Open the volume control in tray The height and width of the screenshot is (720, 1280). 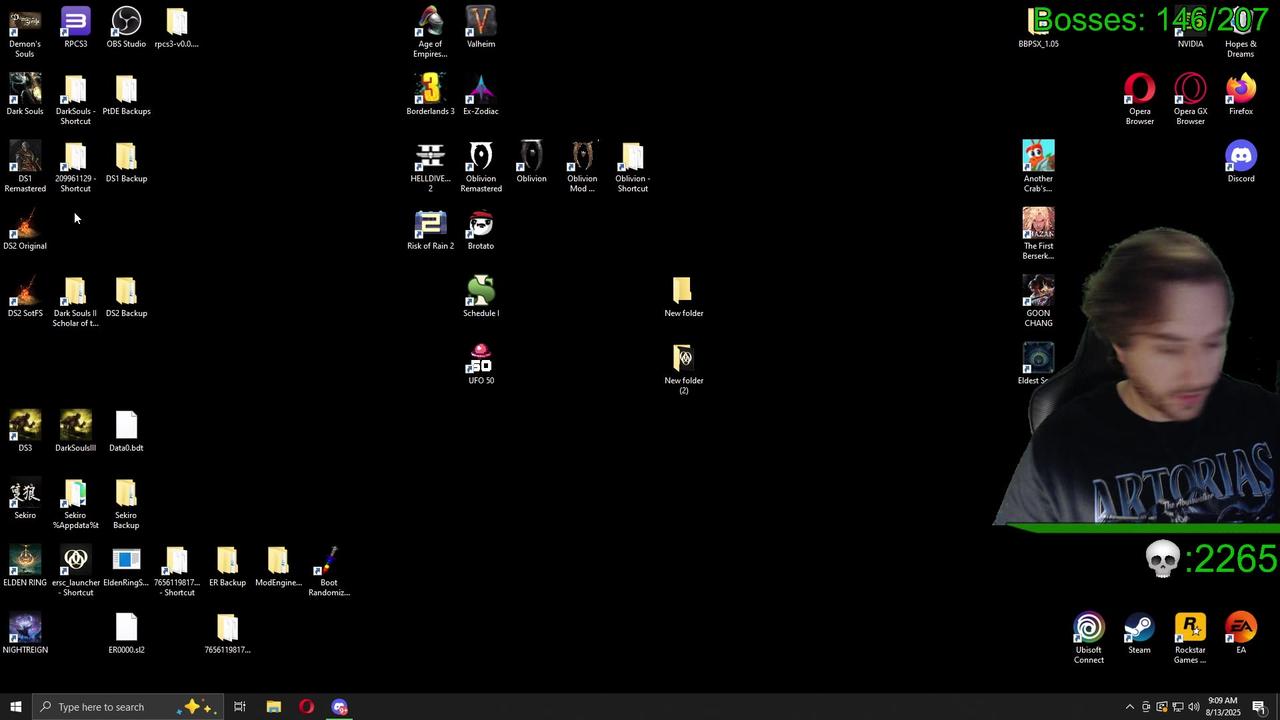point(1193,707)
